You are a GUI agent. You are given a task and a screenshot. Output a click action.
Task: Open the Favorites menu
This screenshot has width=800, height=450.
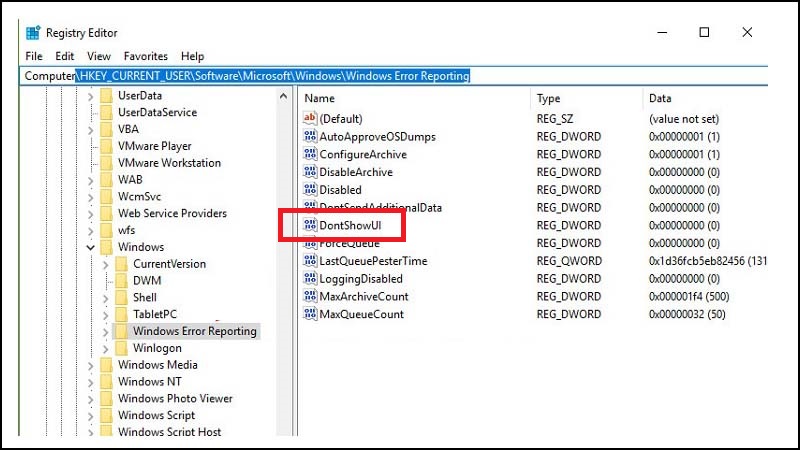tap(145, 56)
